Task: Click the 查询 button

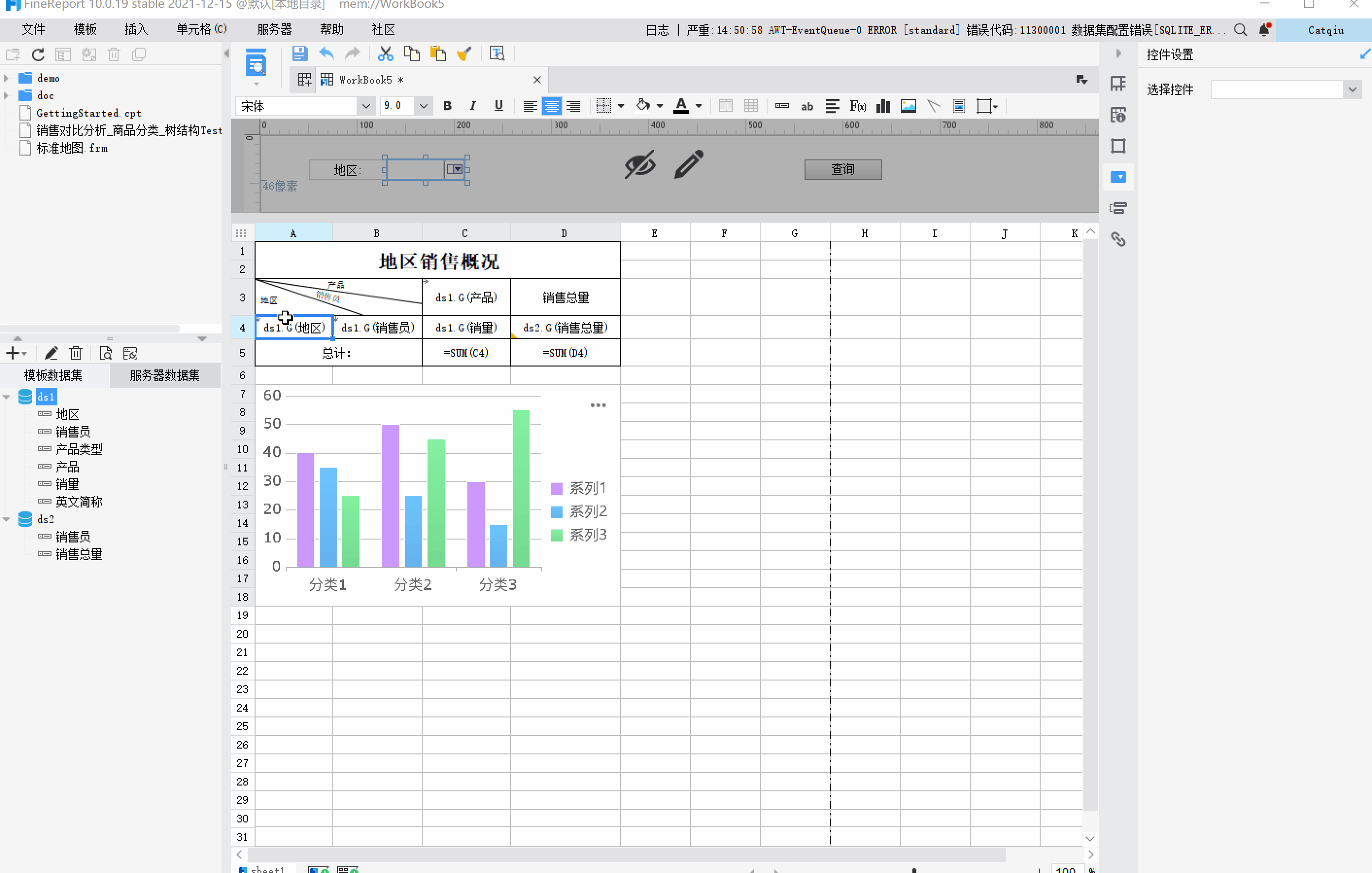Action: (843, 169)
